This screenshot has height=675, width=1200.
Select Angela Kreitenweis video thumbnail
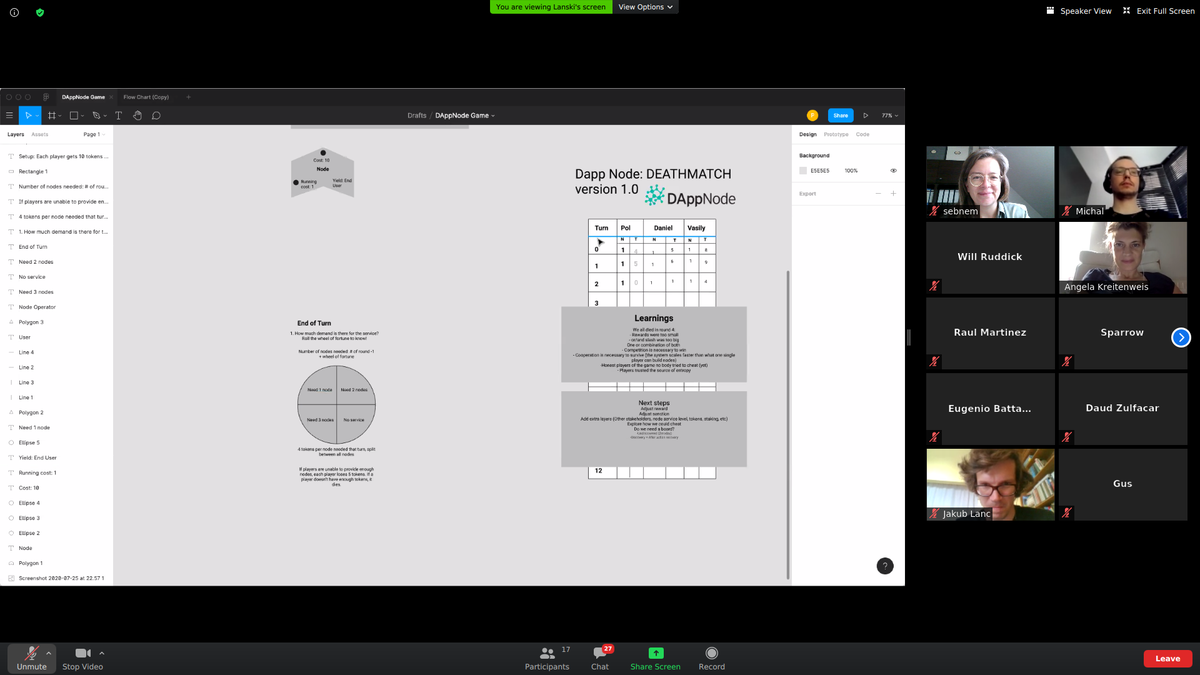click(x=1122, y=258)
